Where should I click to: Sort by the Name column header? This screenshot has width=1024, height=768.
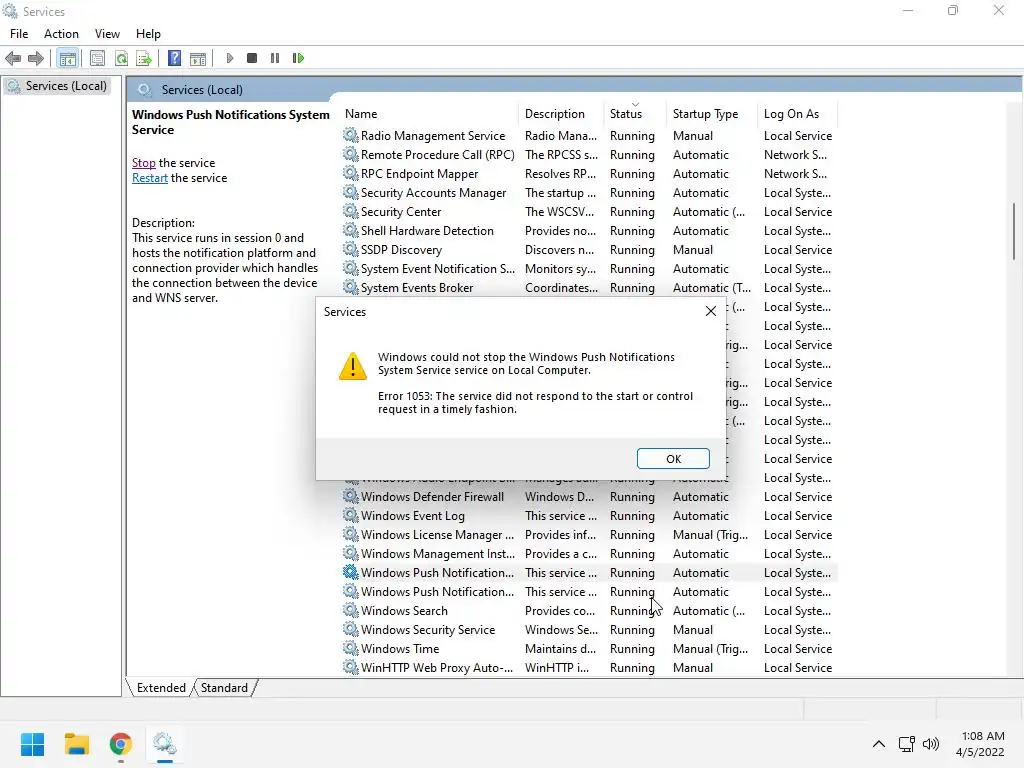coord(430,114)
